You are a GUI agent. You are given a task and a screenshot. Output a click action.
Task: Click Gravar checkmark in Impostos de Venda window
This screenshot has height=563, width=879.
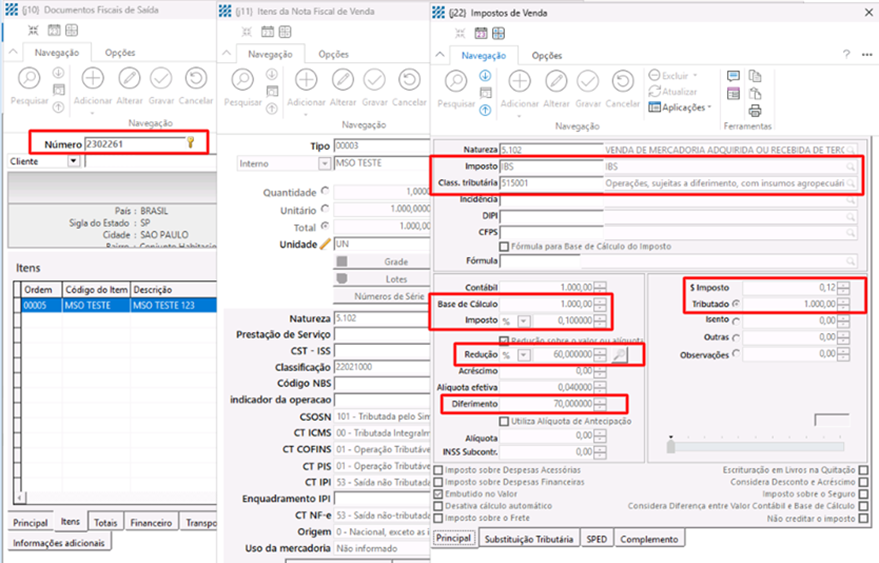click(x=588, y=82)
